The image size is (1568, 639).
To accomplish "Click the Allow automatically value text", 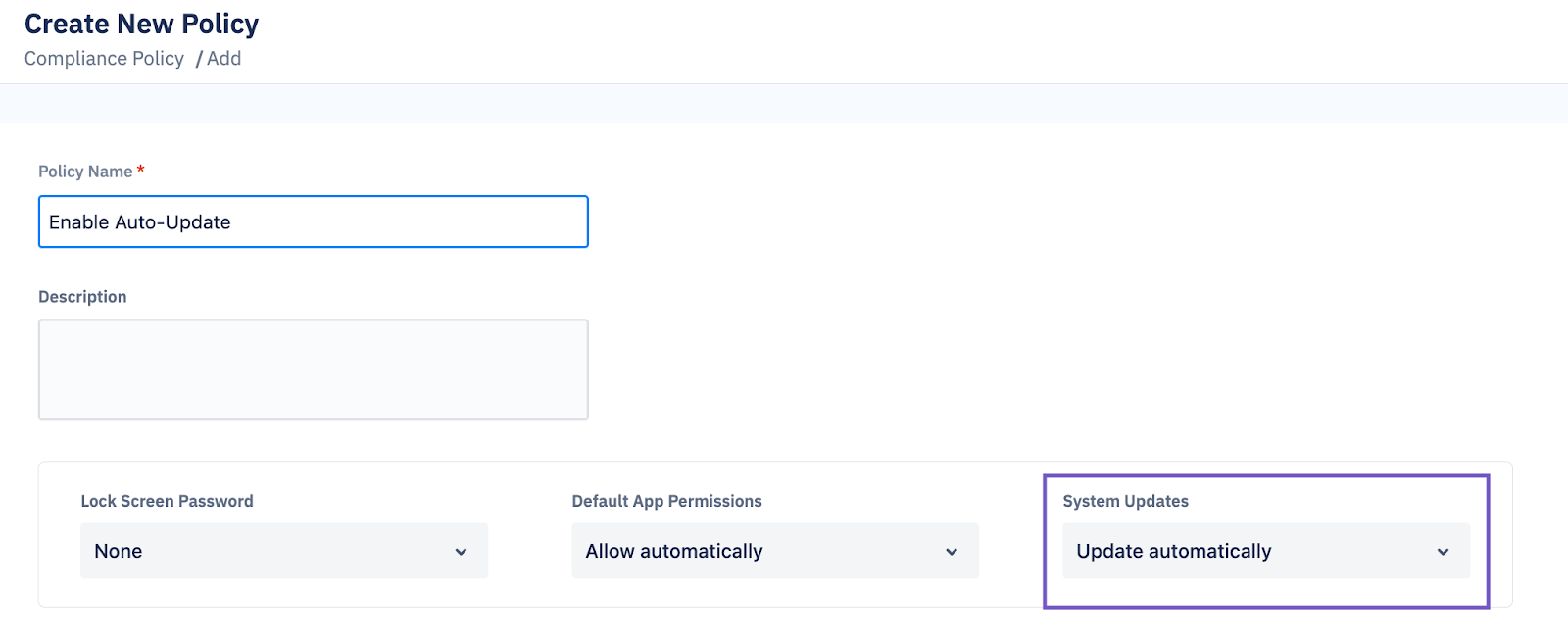I will coord(674,551).
